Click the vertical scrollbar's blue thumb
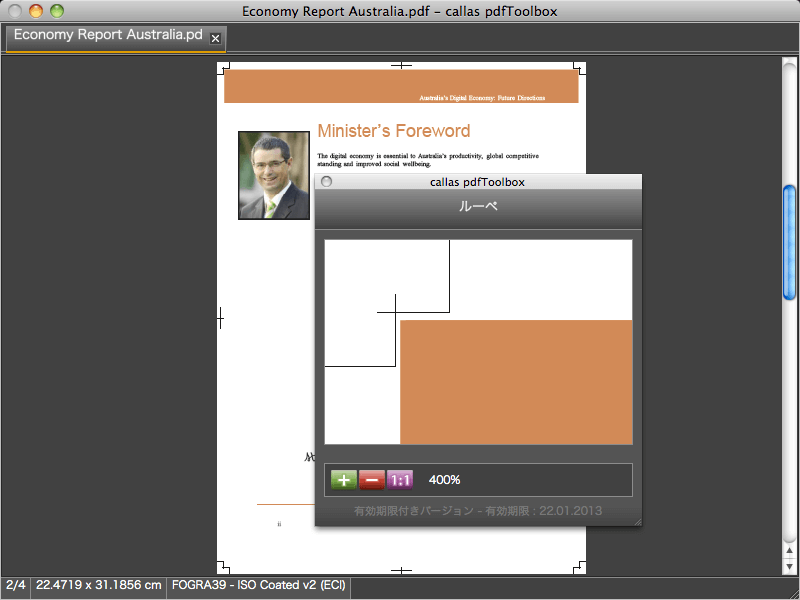 [789, 242]
